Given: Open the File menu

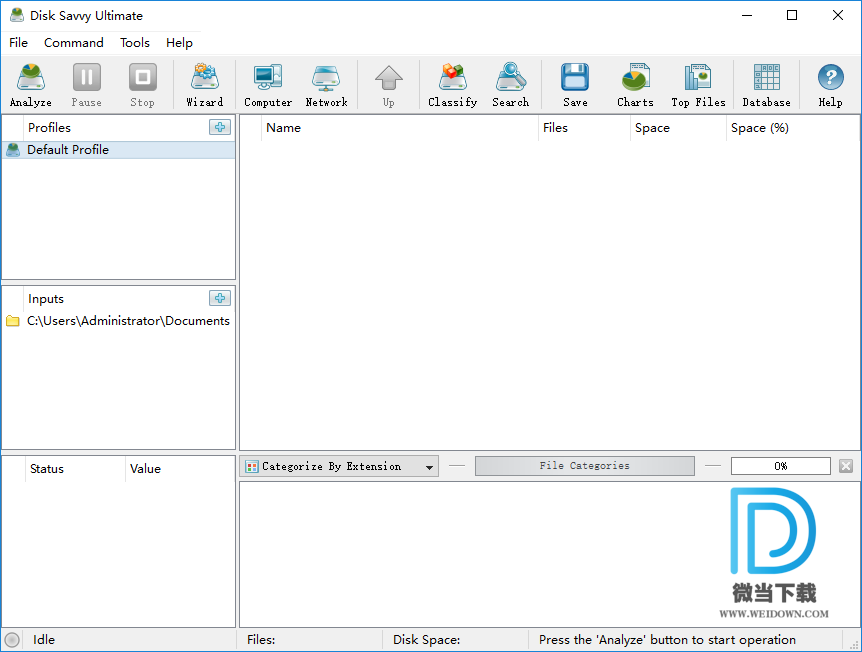Looking at the screenshot, I should tap(18, 43).
